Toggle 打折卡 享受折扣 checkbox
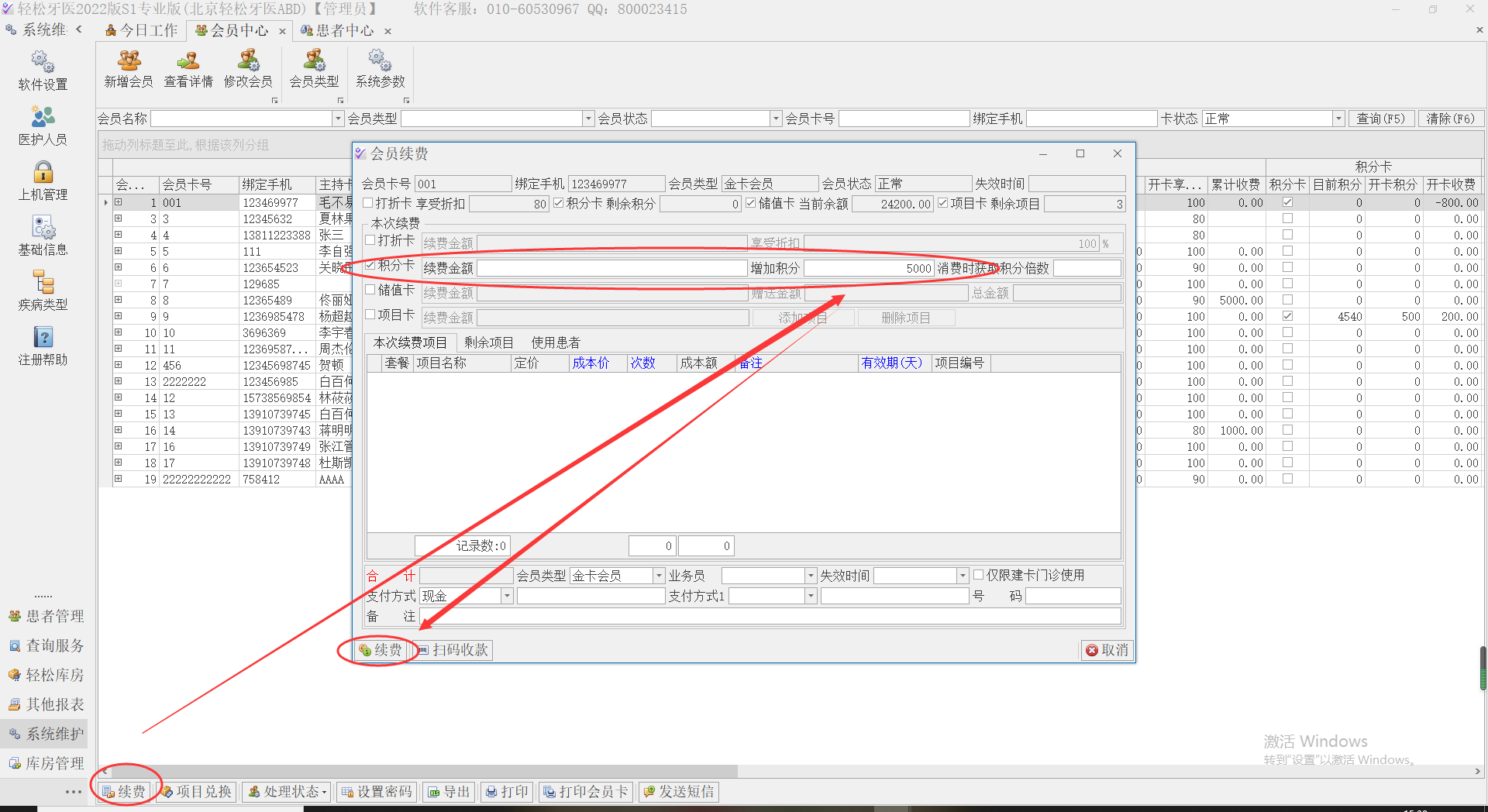This screenshot has height=812, width=1488. tap(369, 203)
